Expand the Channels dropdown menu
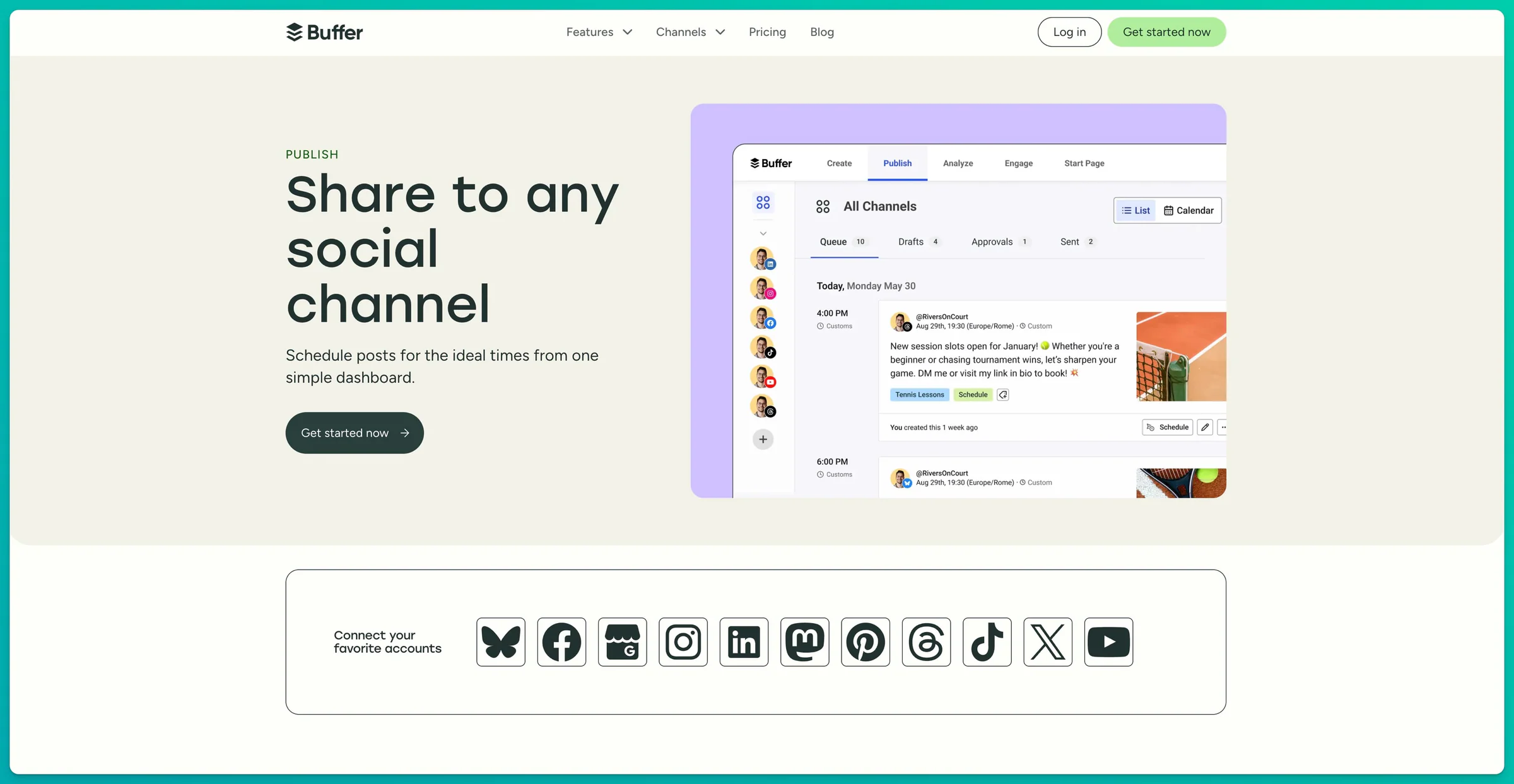 point(691,32)
